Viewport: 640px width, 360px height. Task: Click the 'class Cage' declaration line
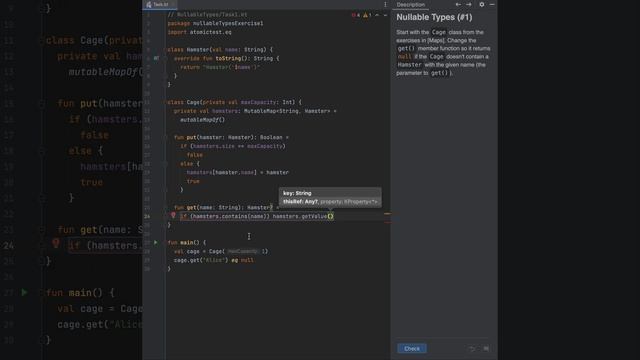[234, 102]
